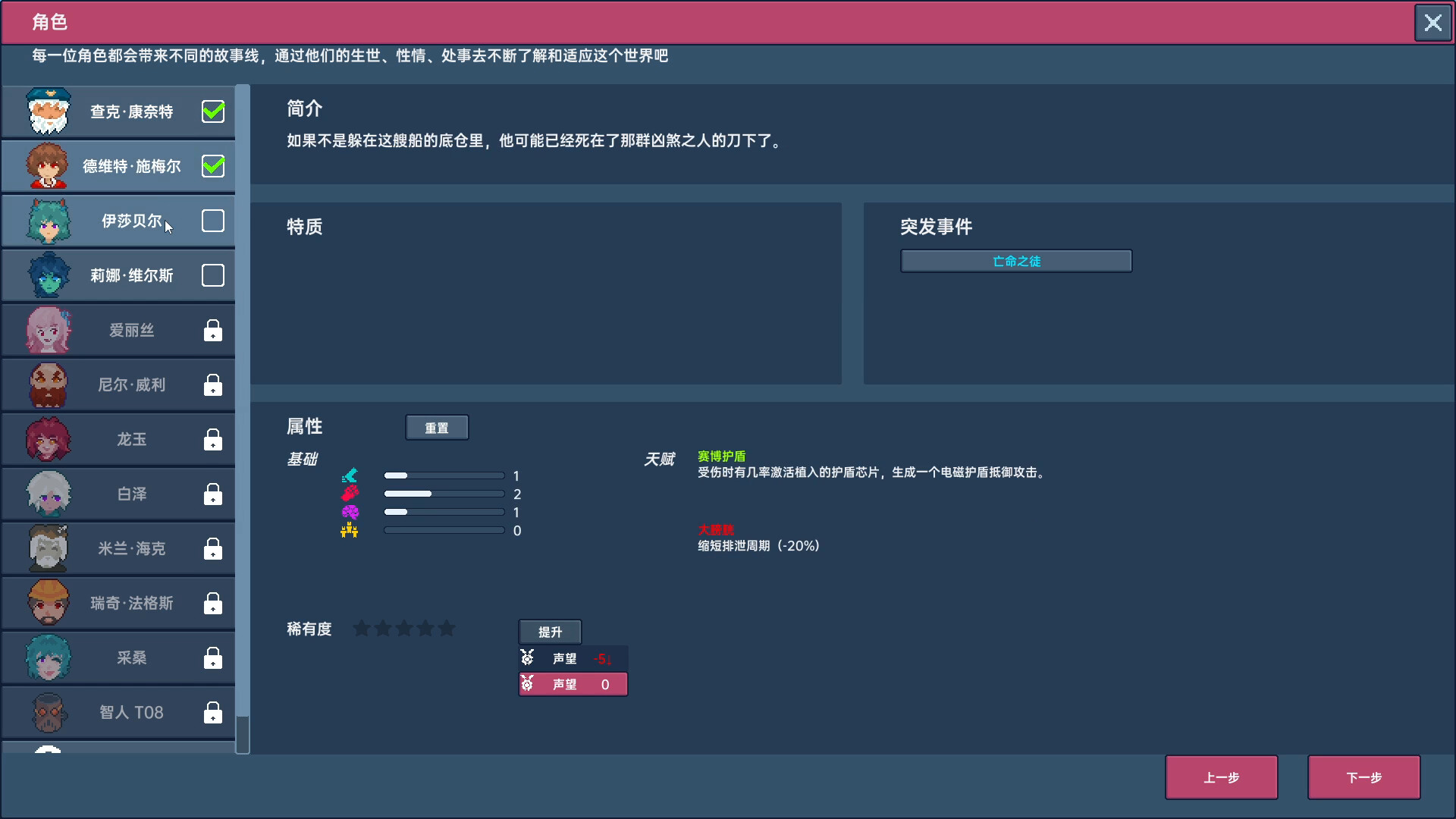
Task: Uncheck the 德维特·施梅尔 checkbox
Action: (213, 166)
